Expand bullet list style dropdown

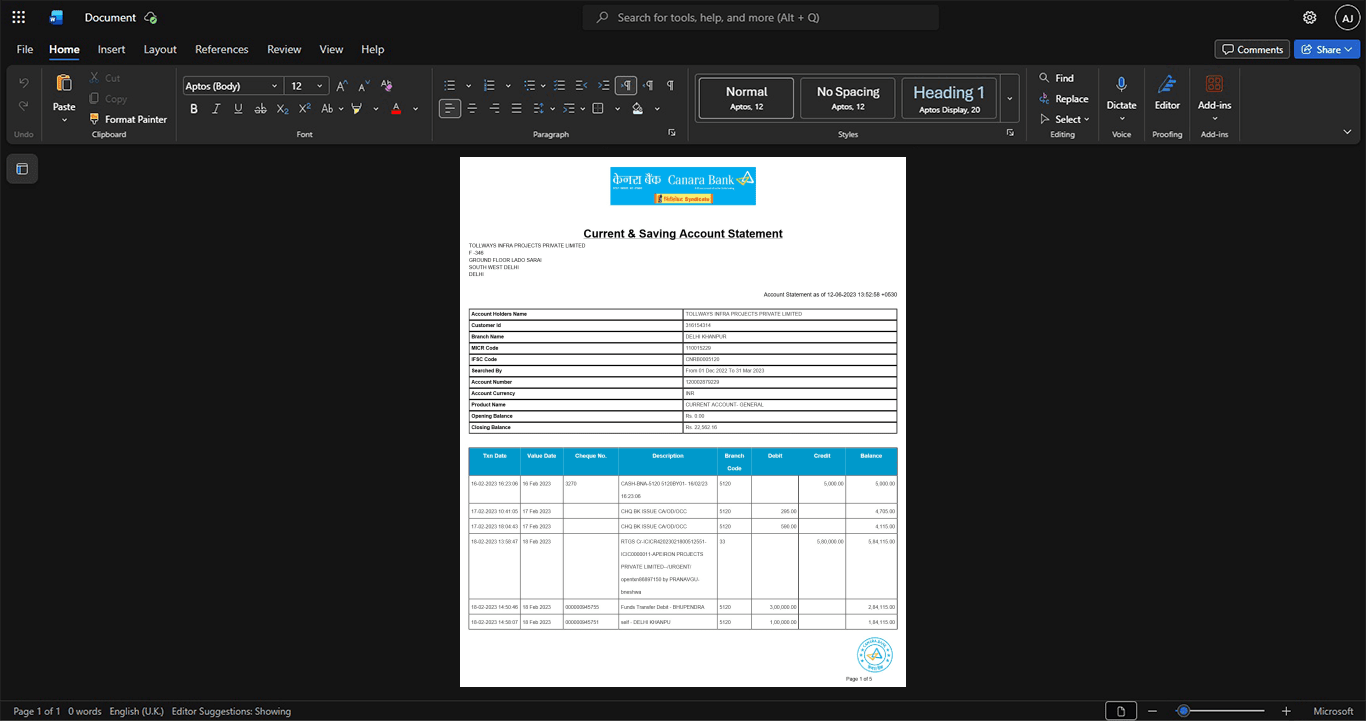pyautogui.click(x=468, y=86)
